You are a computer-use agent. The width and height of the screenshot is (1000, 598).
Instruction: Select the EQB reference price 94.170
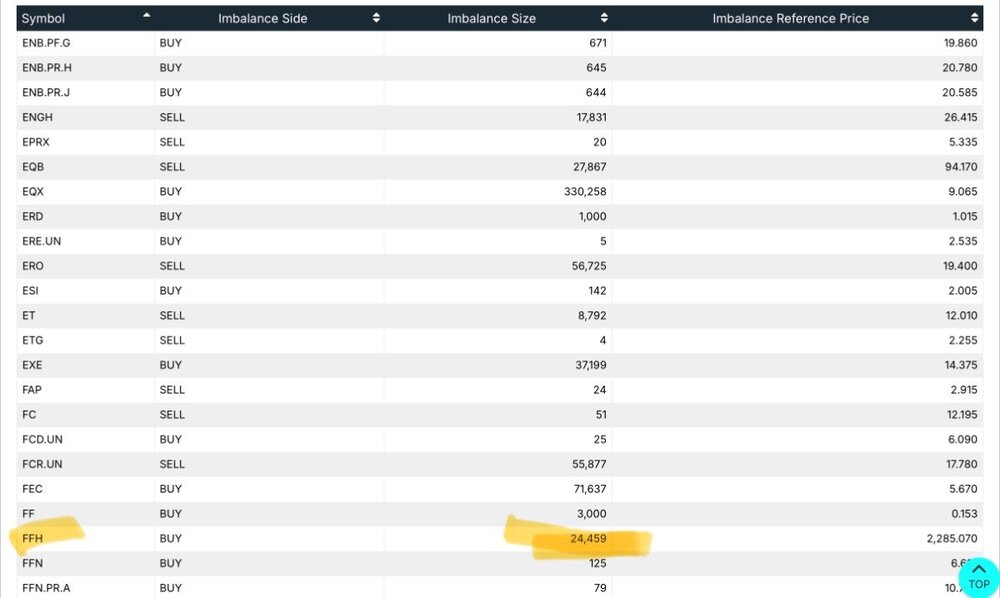click(961, 166)
